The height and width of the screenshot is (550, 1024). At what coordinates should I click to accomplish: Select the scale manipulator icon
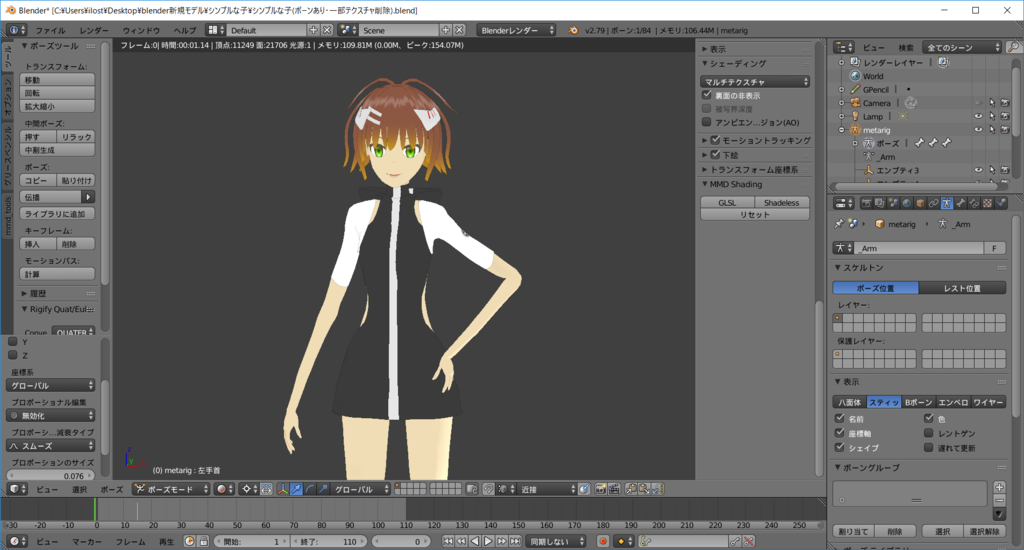pyautogui.click(x=323, y=489)
